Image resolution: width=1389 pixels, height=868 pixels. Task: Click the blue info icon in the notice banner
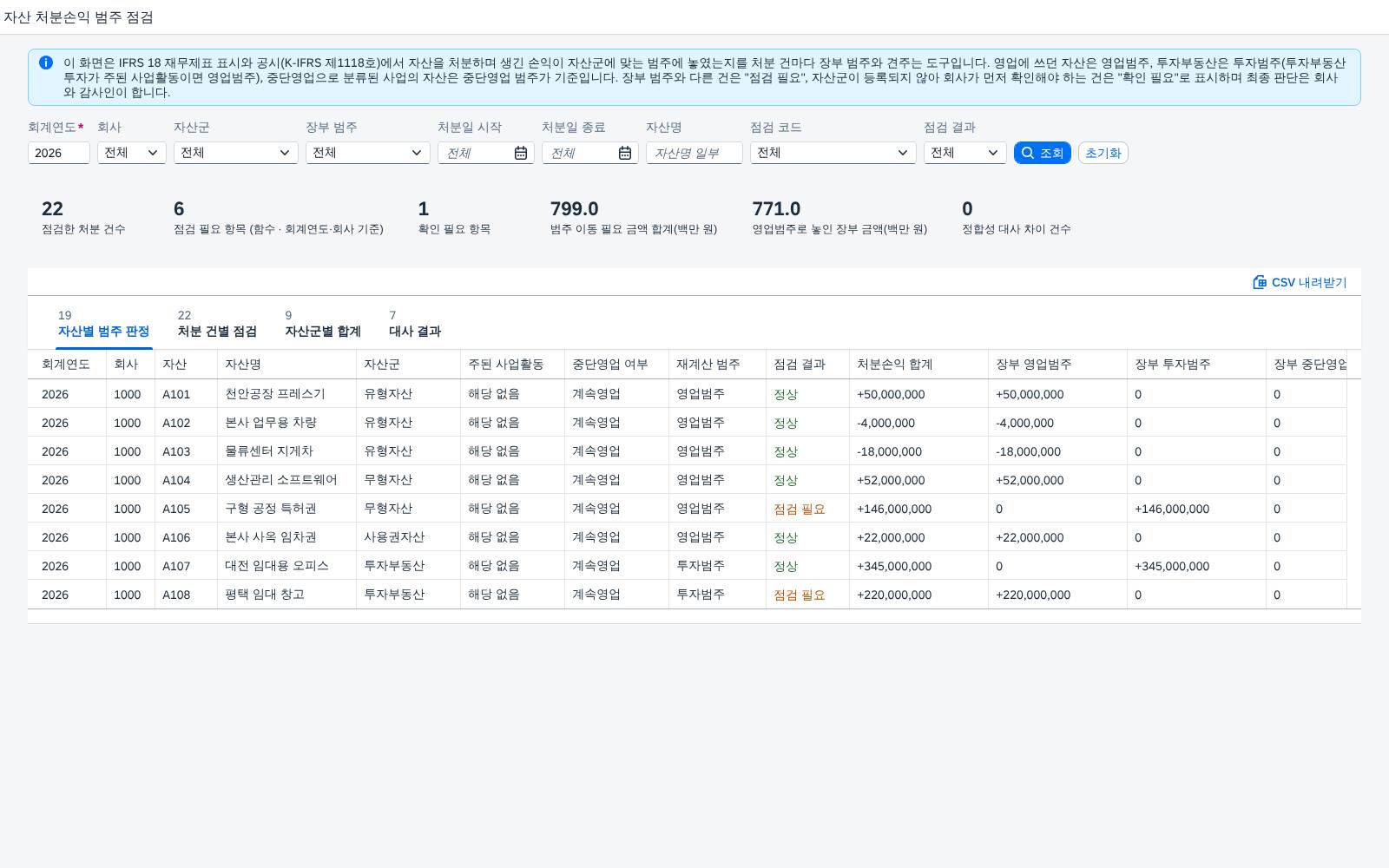[46, 62]
